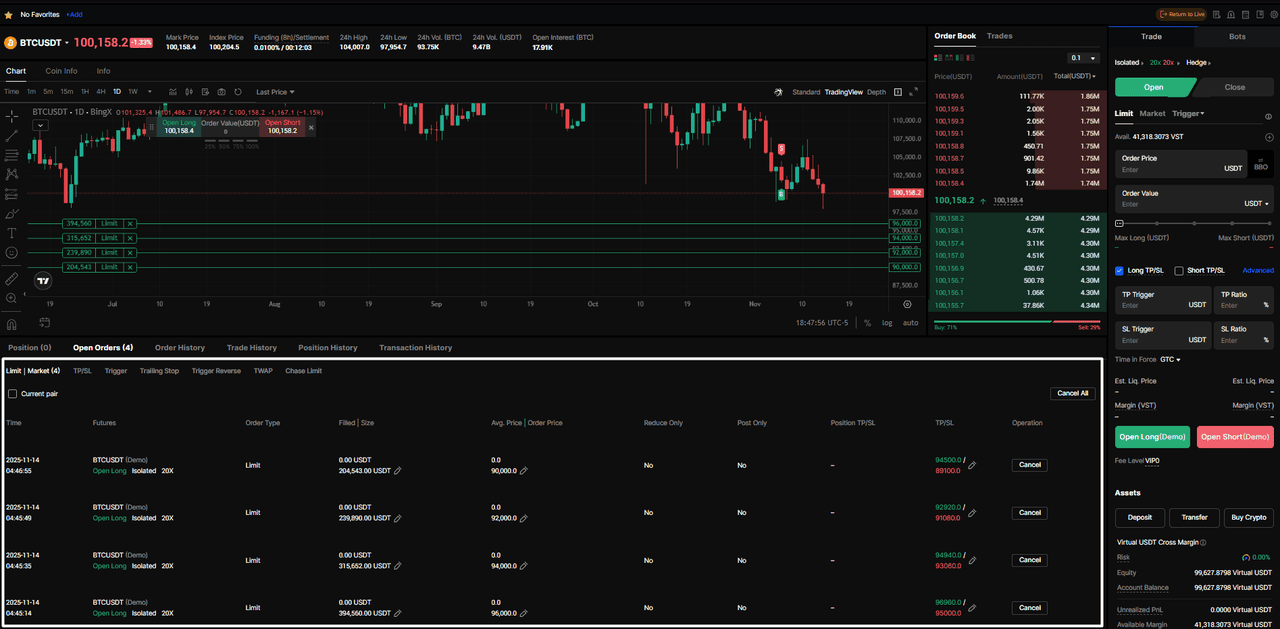
Task: Check the Current pair filter checkbox
Action: [13, 394]
